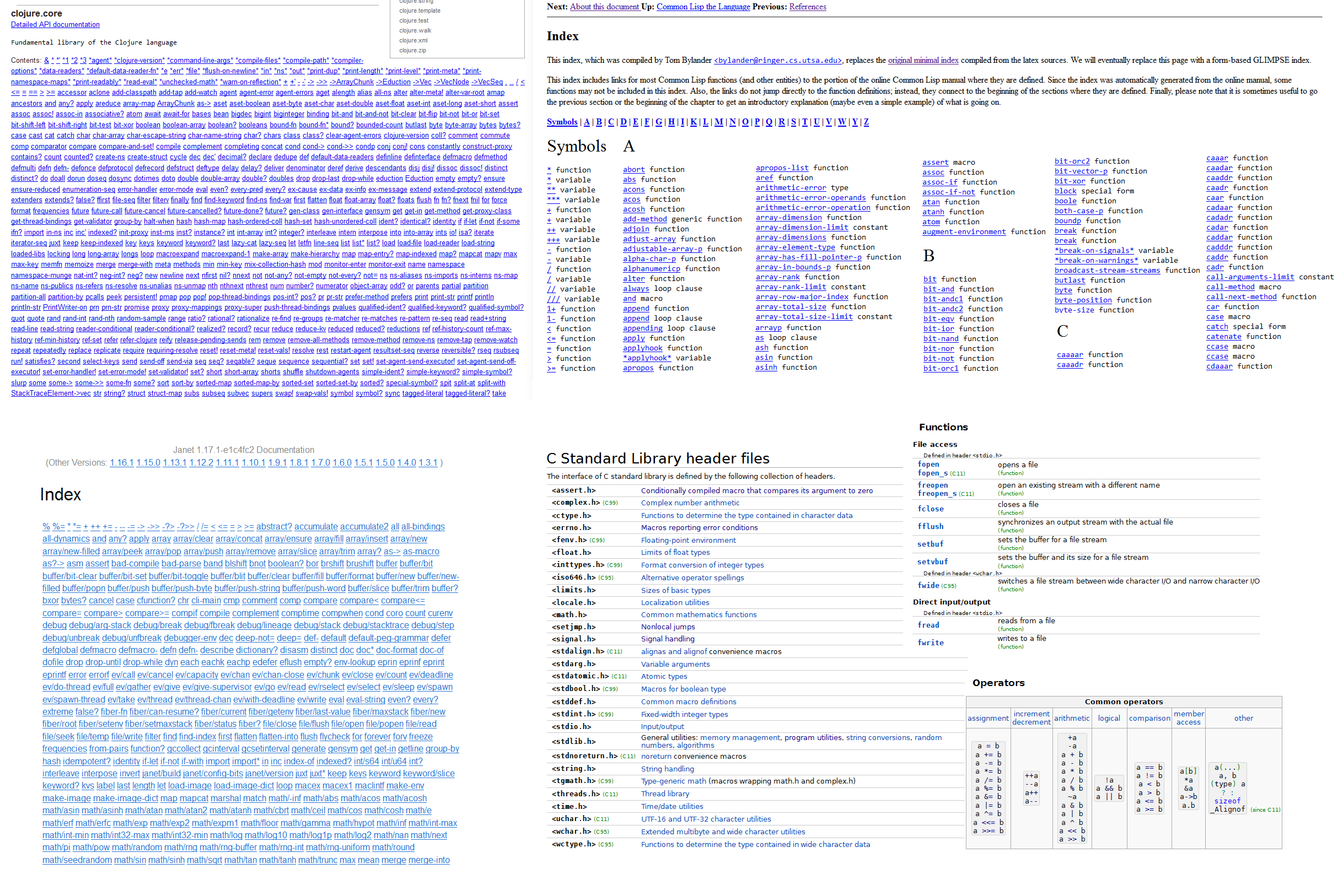Open the Floating-point environment link
This screenshot has width=1343, height=896.
688,540
